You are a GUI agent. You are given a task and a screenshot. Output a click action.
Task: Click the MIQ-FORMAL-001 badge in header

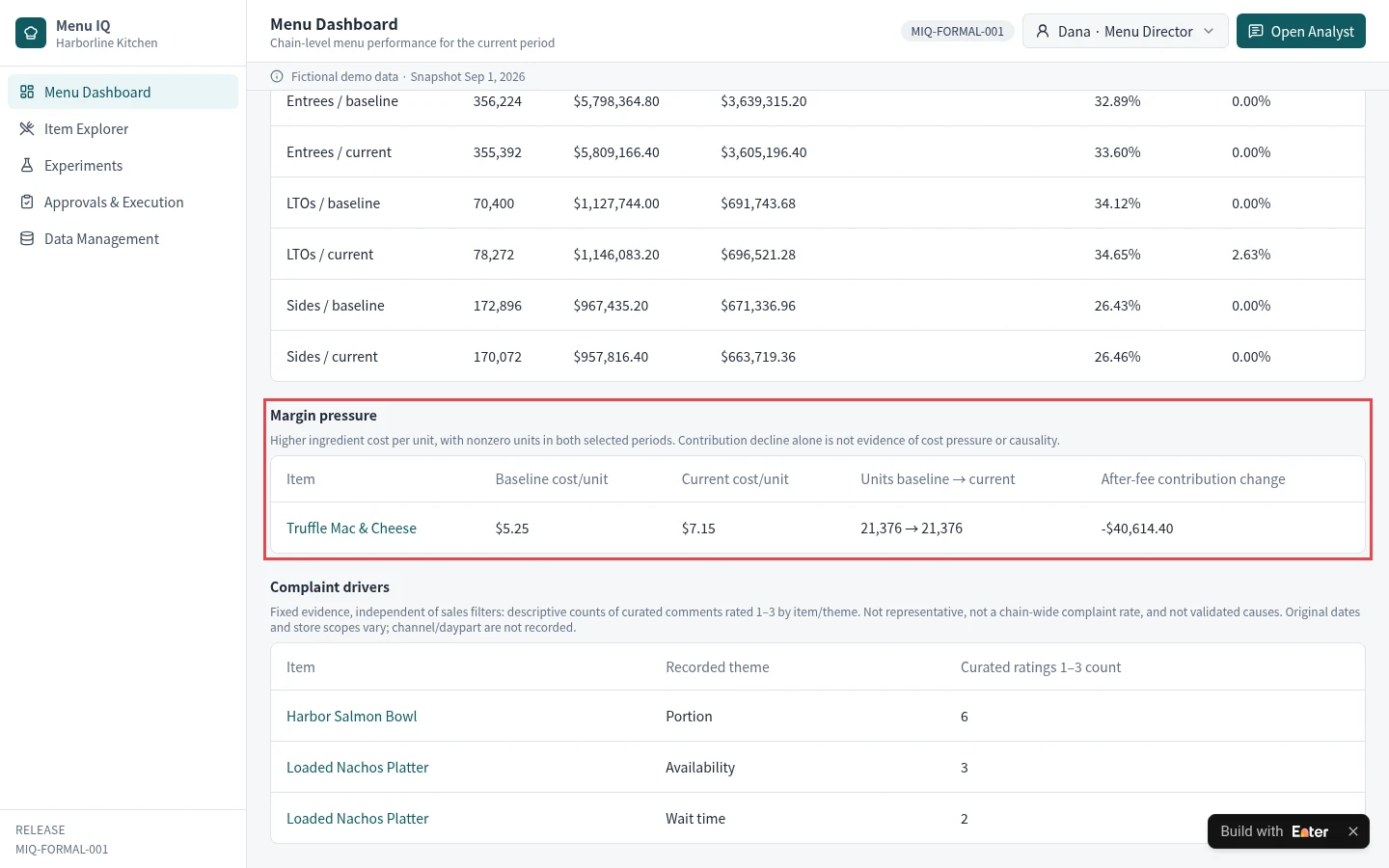[957, 32]
